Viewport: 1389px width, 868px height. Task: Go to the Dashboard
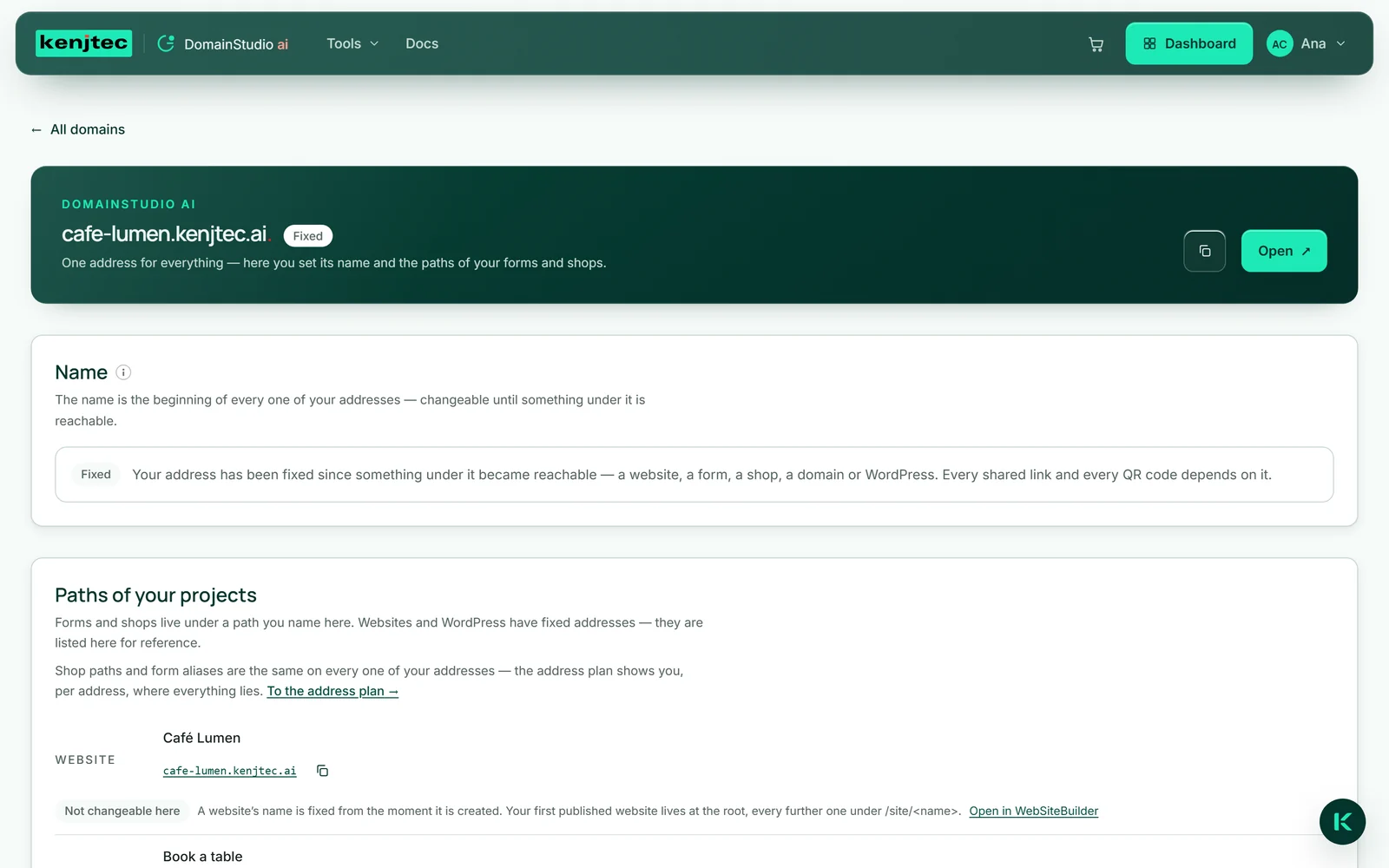(1188, 43)
